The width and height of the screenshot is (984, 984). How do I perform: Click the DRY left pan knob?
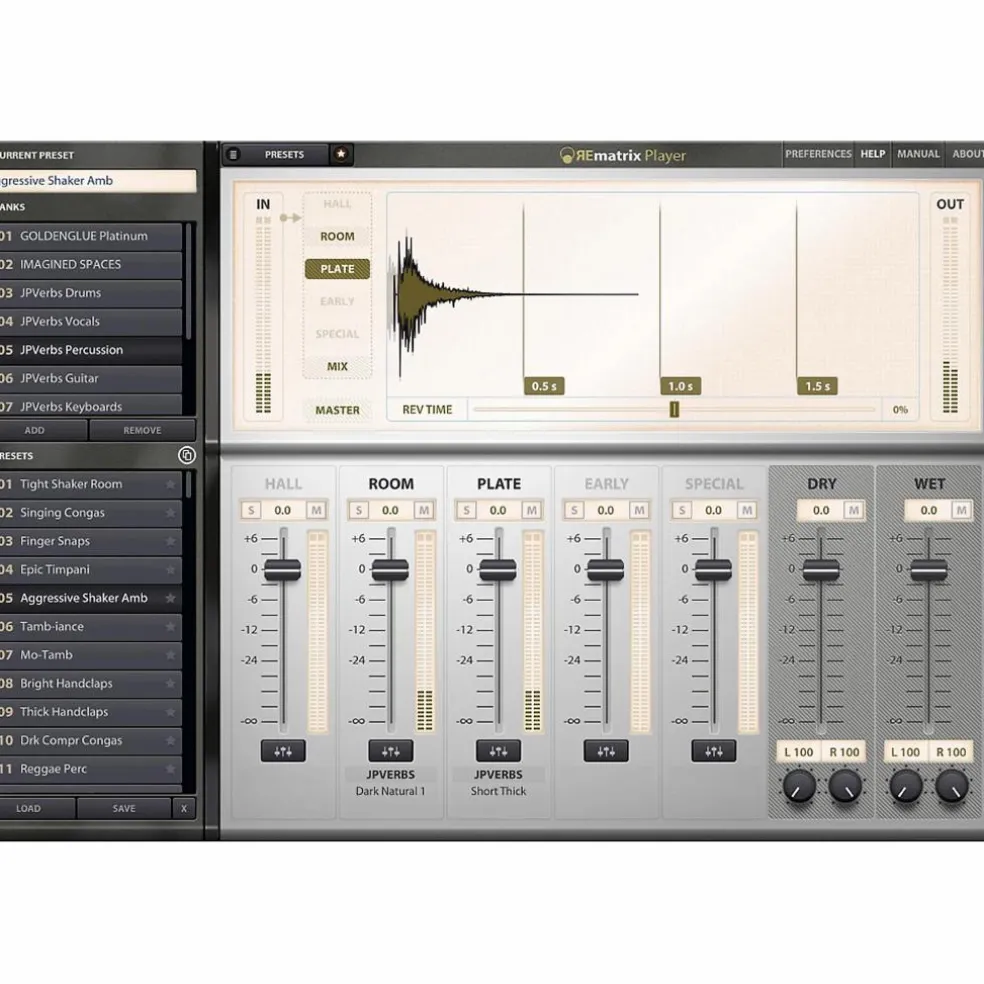click(798, 787)
